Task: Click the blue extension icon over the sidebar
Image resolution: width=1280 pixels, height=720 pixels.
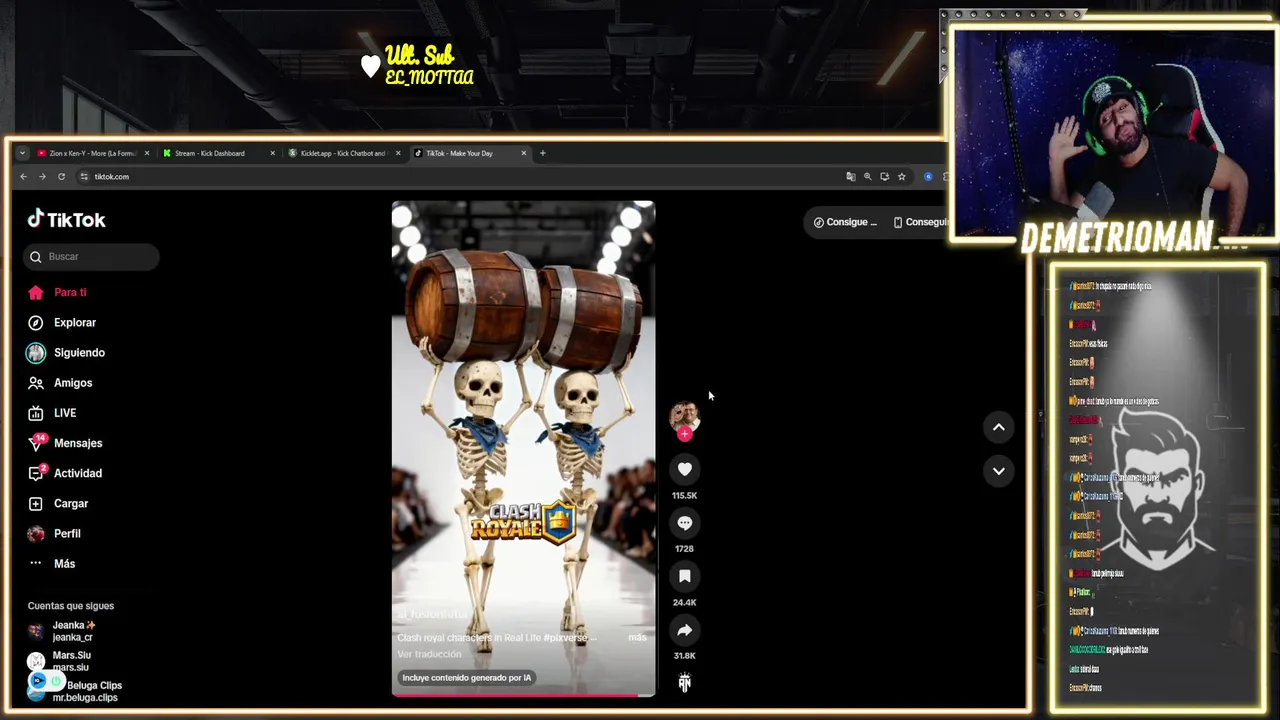Action: tap(38, 681)
